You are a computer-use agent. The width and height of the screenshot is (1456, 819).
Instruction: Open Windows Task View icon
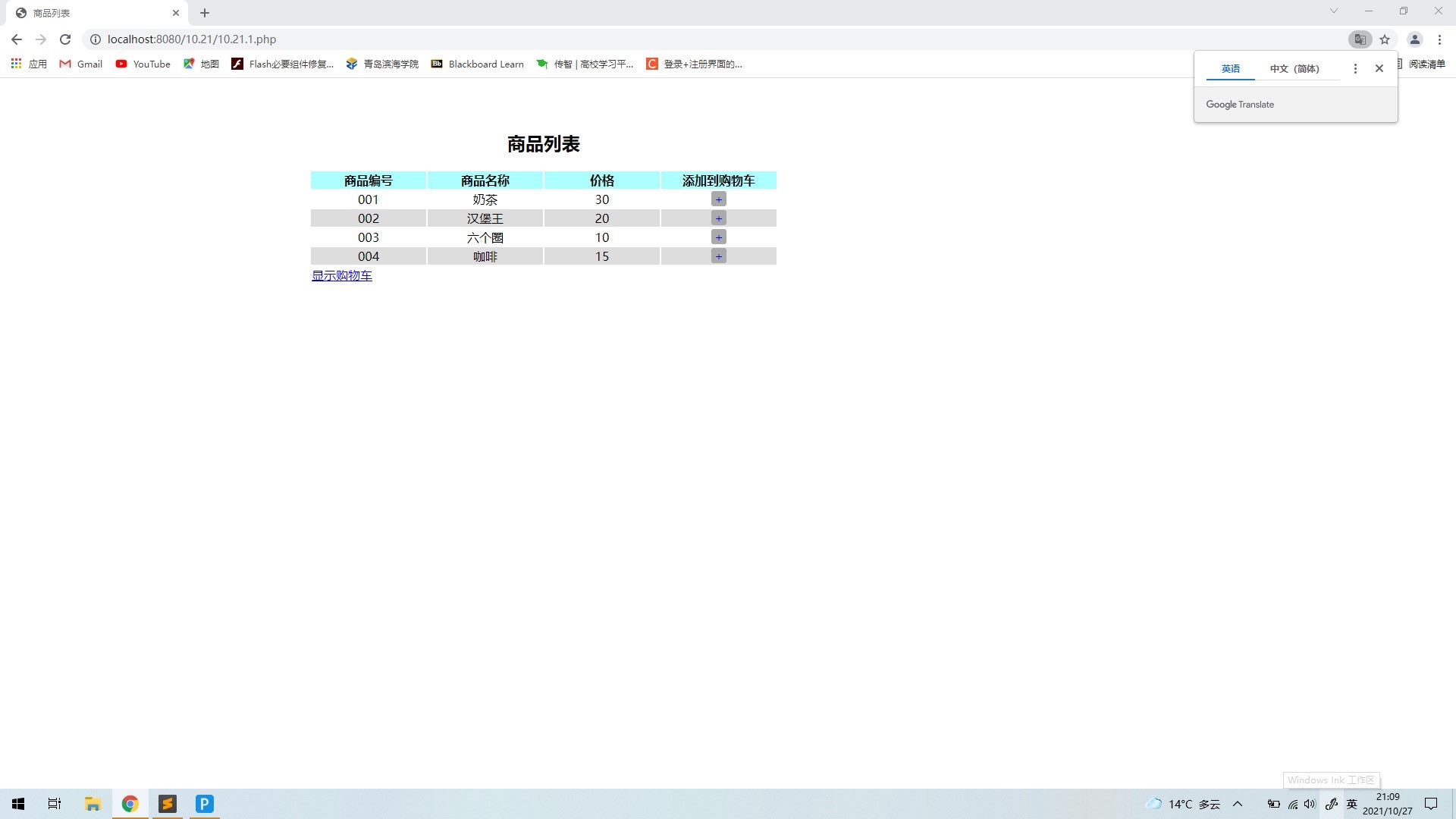[x=55, y=804]
